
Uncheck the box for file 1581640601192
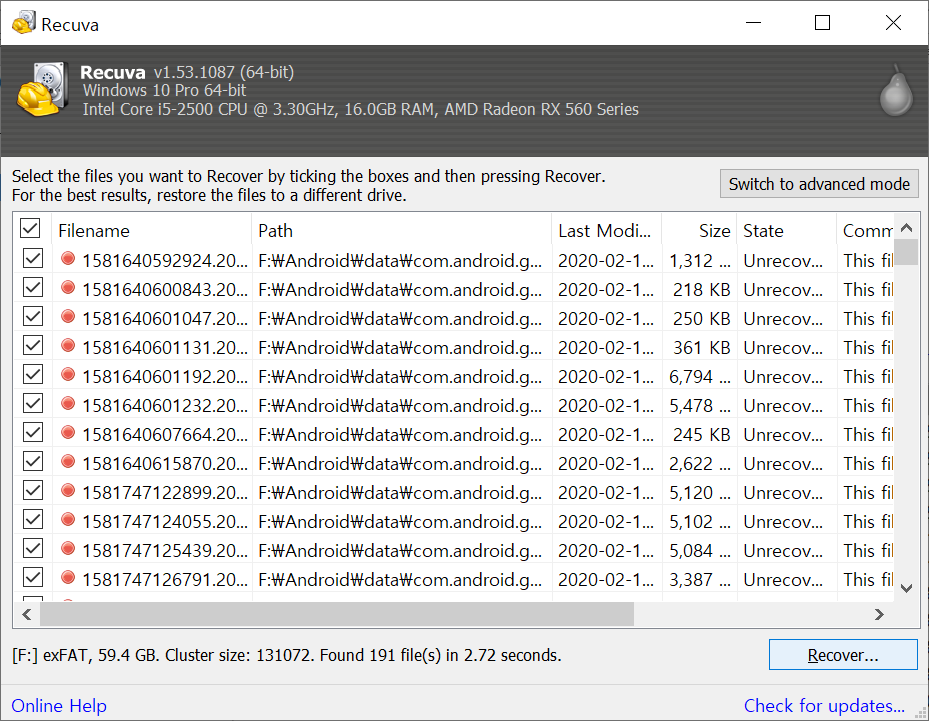pyautogui.click(x=33, y=374)
